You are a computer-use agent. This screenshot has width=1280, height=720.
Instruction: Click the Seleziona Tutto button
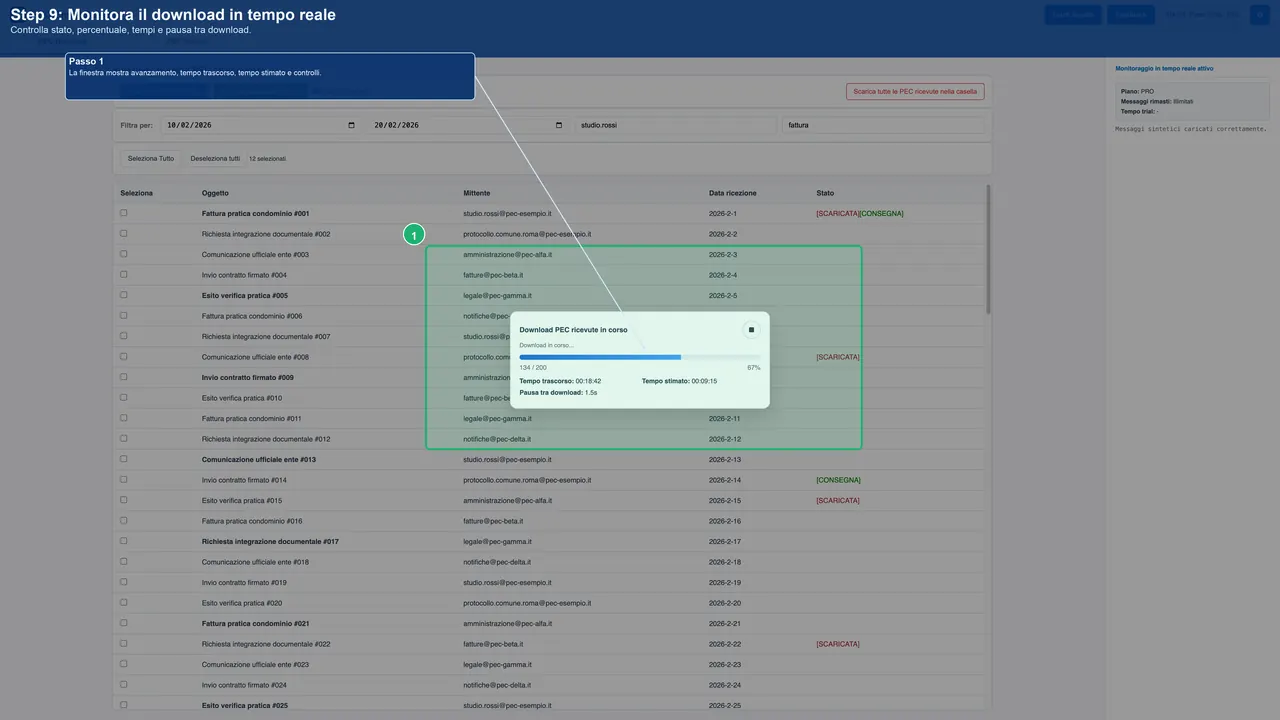(x=150, y=158)
